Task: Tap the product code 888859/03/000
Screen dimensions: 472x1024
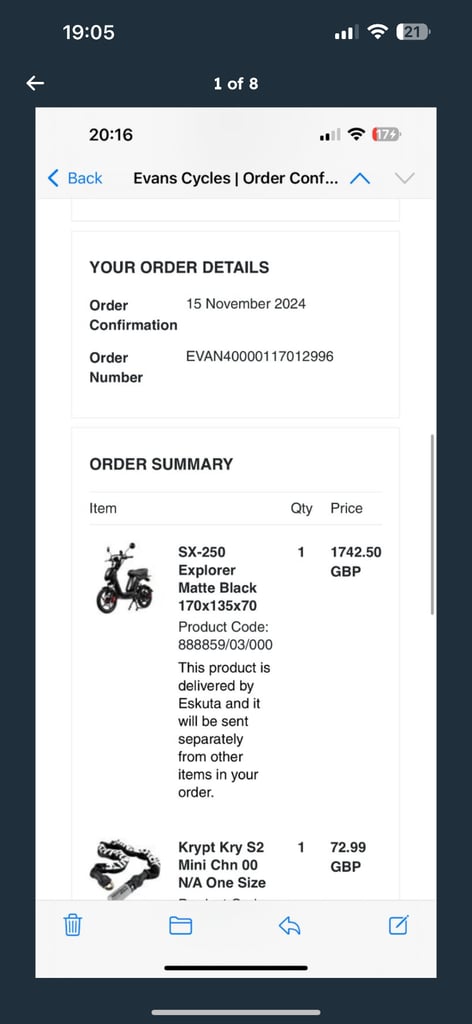Action: tap(225, 645)
